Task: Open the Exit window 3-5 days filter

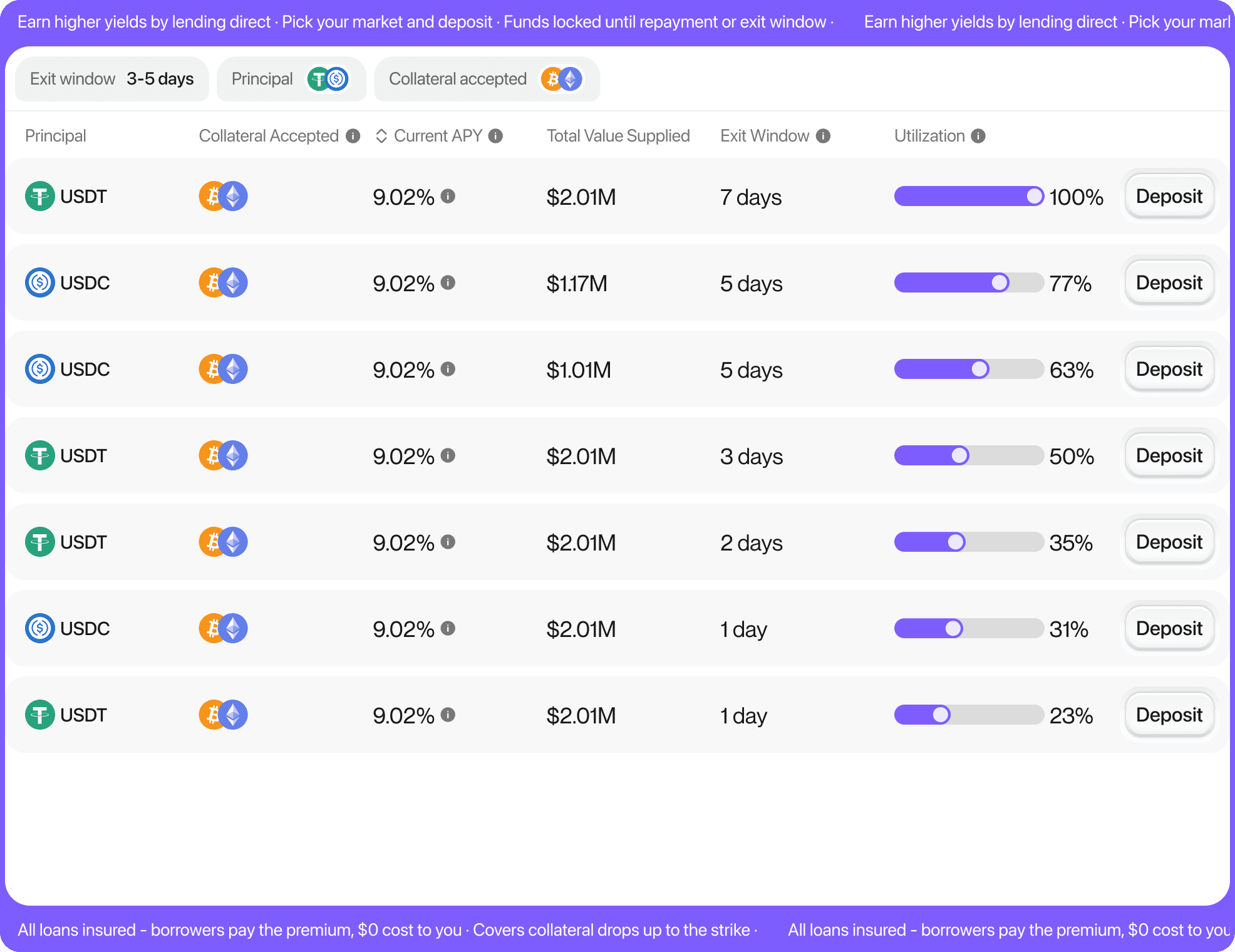Action: (112, 79)
